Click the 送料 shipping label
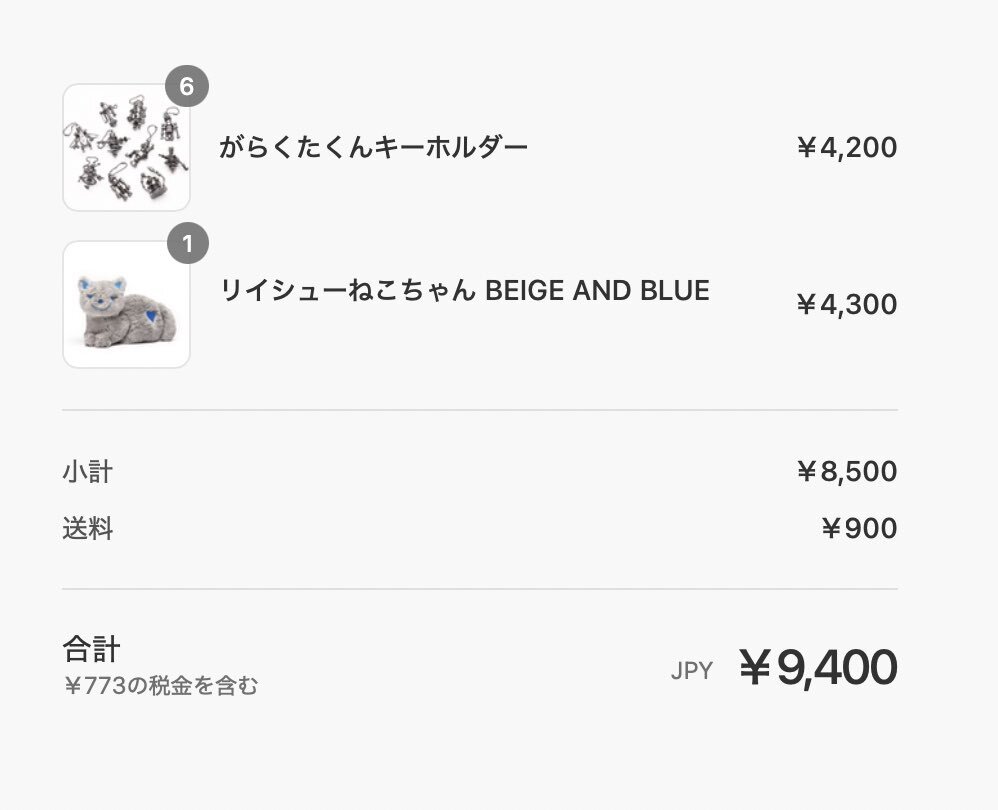The width and height of the screenshot is (998, 810). coord(88,528)
